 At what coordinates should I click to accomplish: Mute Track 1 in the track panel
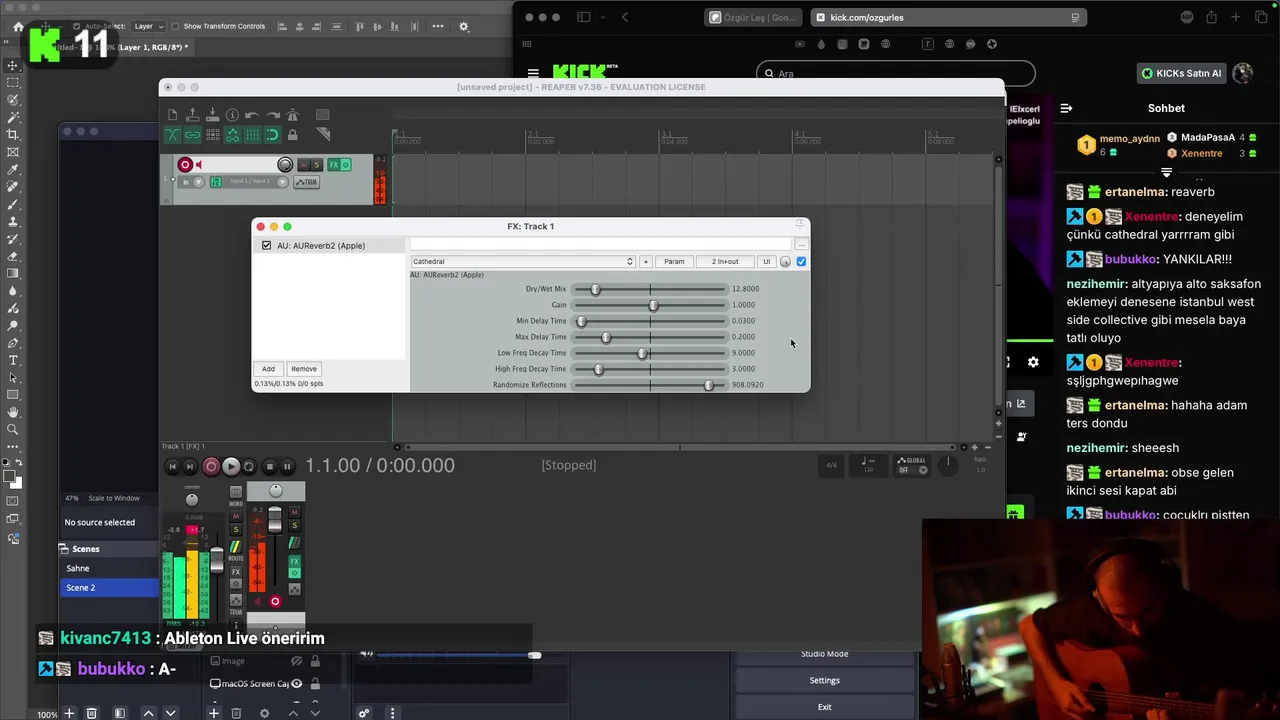(304, 165)
